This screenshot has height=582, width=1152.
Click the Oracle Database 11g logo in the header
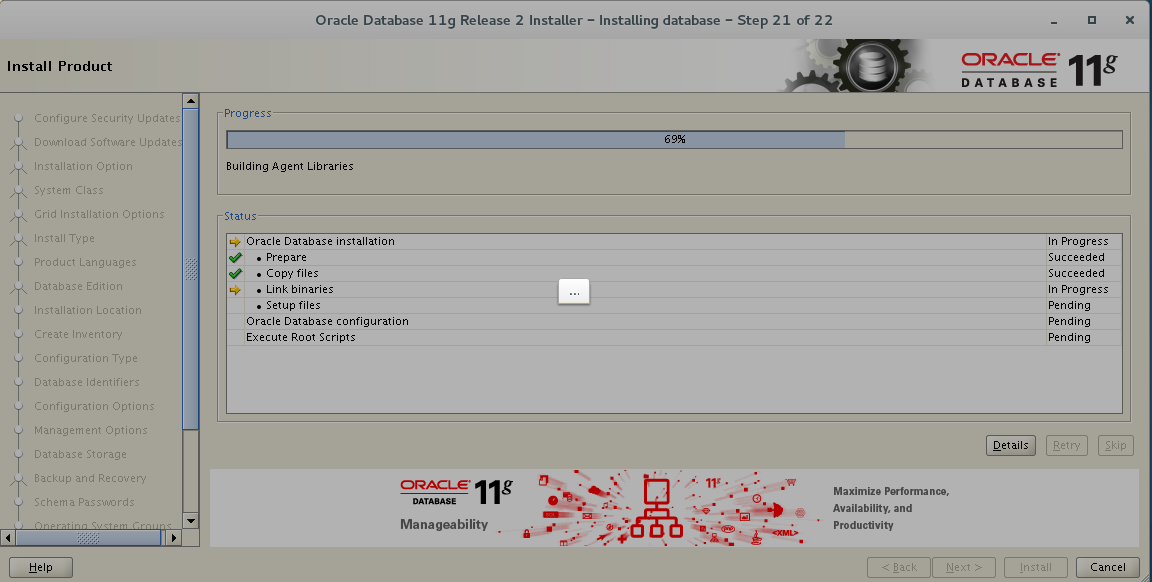tap(1042, 66)
